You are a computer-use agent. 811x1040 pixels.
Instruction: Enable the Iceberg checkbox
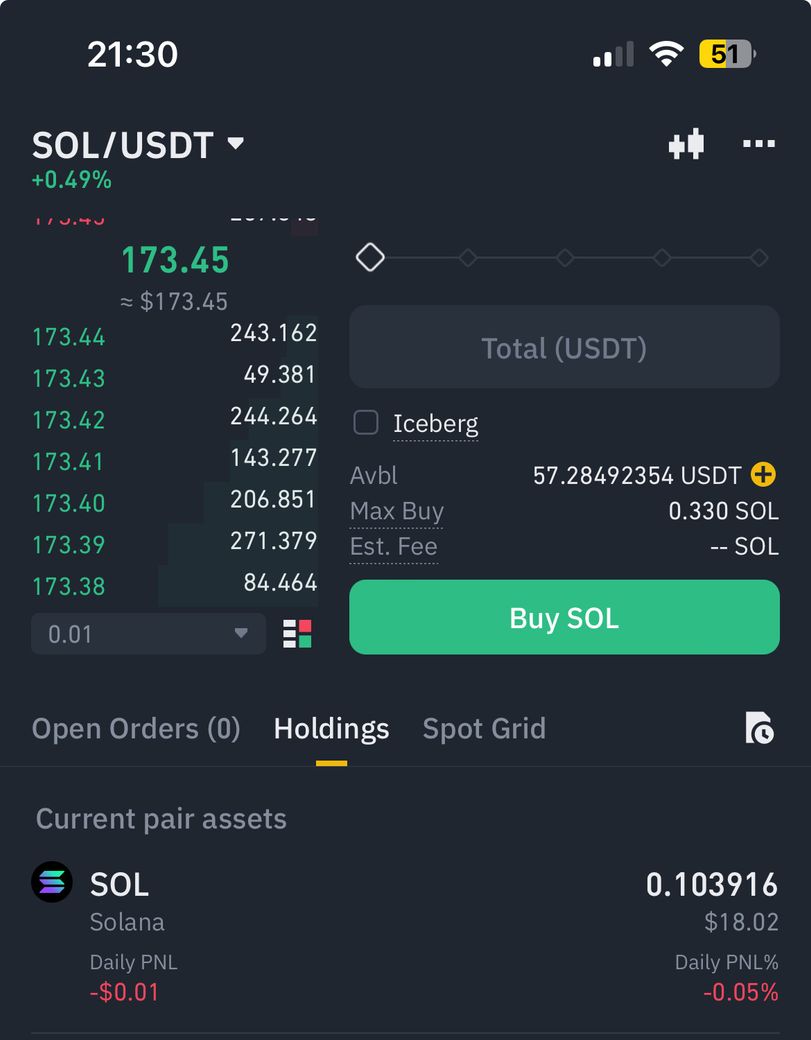pyautogui.click(x=366, y=423)
